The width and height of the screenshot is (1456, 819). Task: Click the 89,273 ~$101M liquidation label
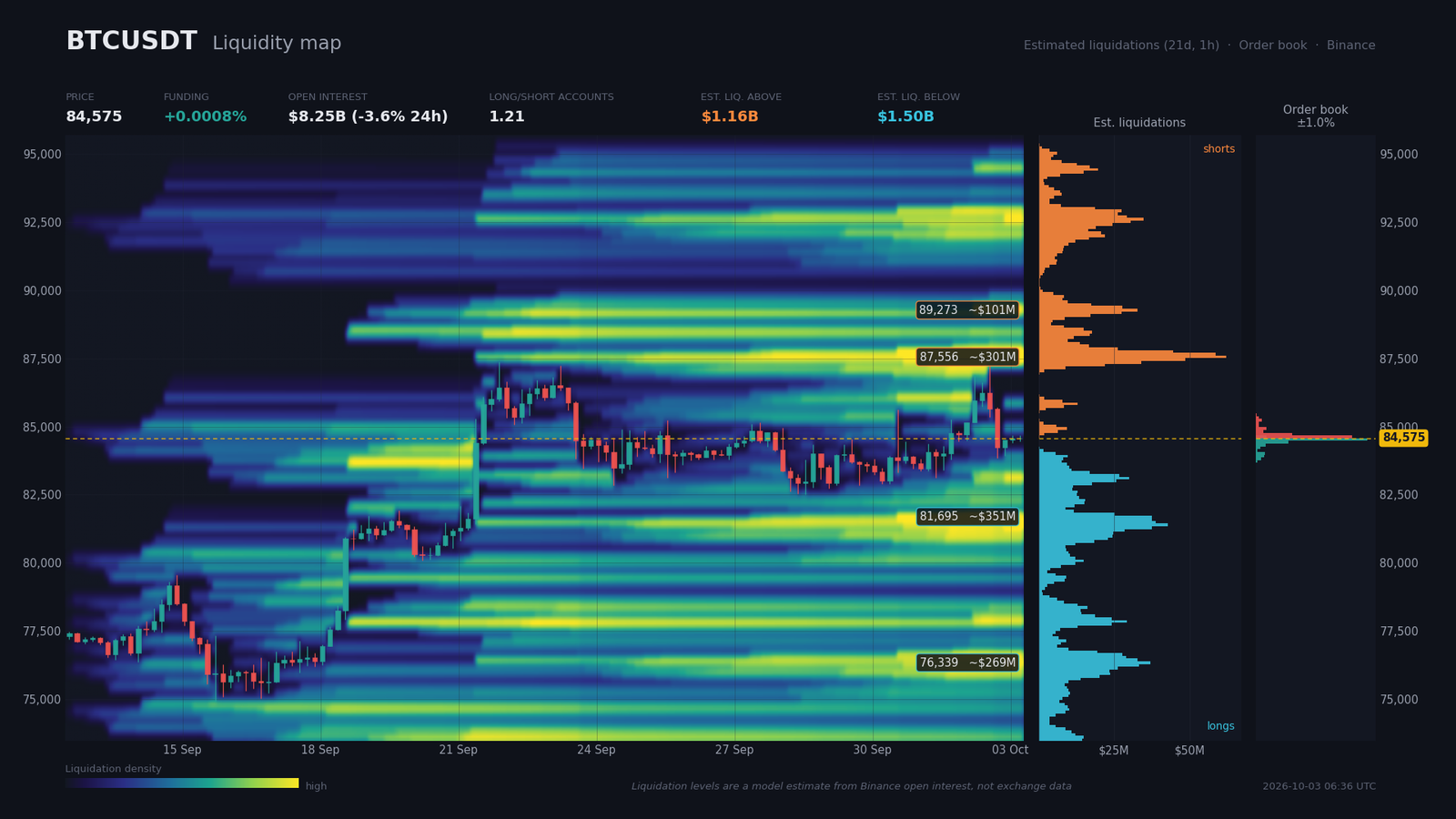[967, 310]
